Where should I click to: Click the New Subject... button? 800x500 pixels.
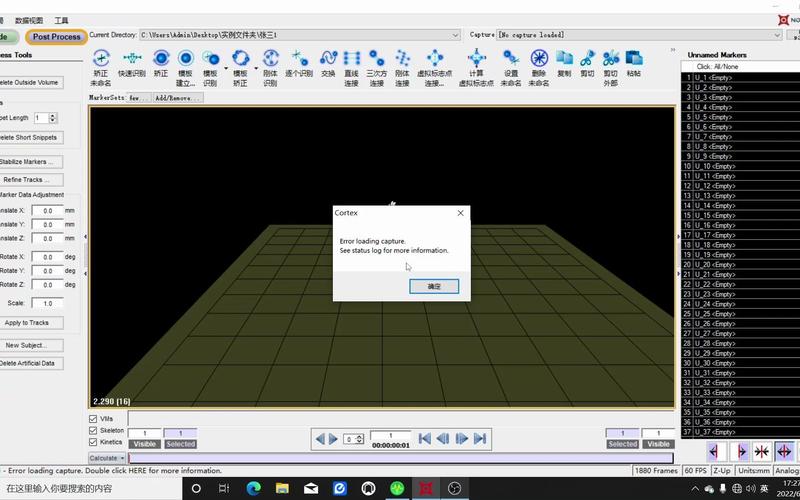[31, 345]
